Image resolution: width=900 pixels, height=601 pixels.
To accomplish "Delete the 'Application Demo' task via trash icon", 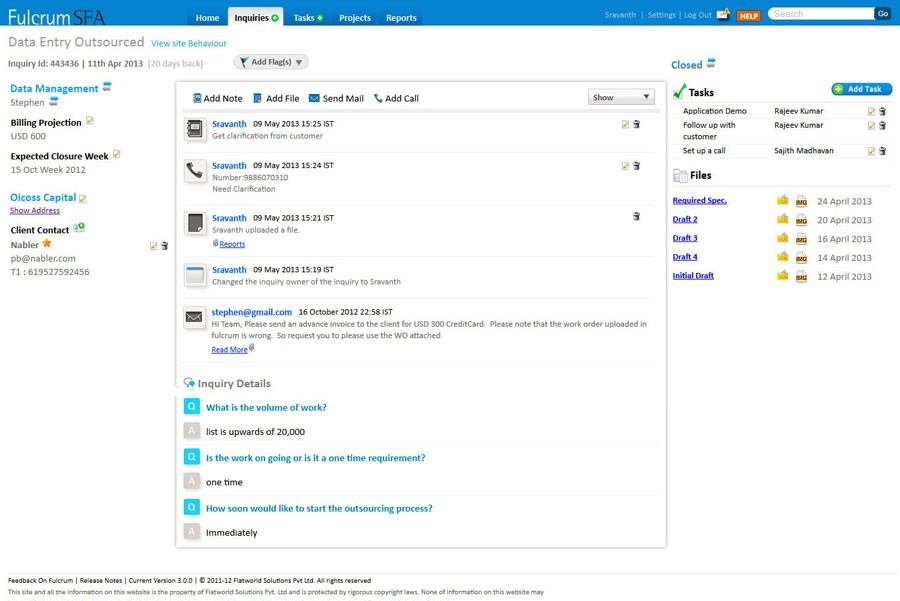I will (x=882, y=112).
